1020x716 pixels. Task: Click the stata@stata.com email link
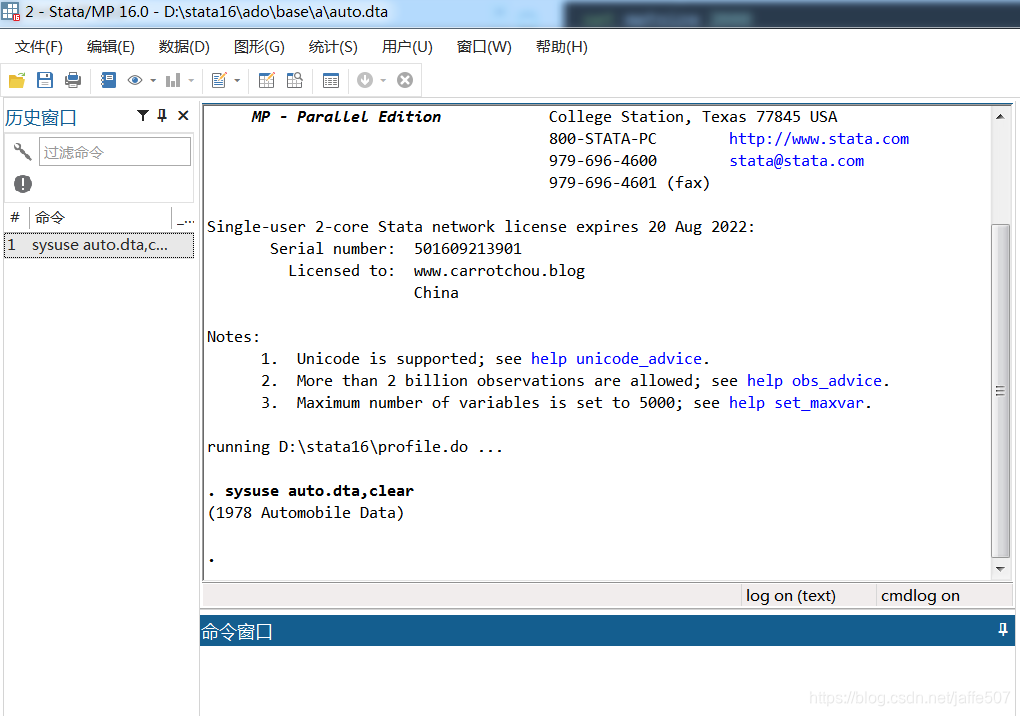(796, 161)
